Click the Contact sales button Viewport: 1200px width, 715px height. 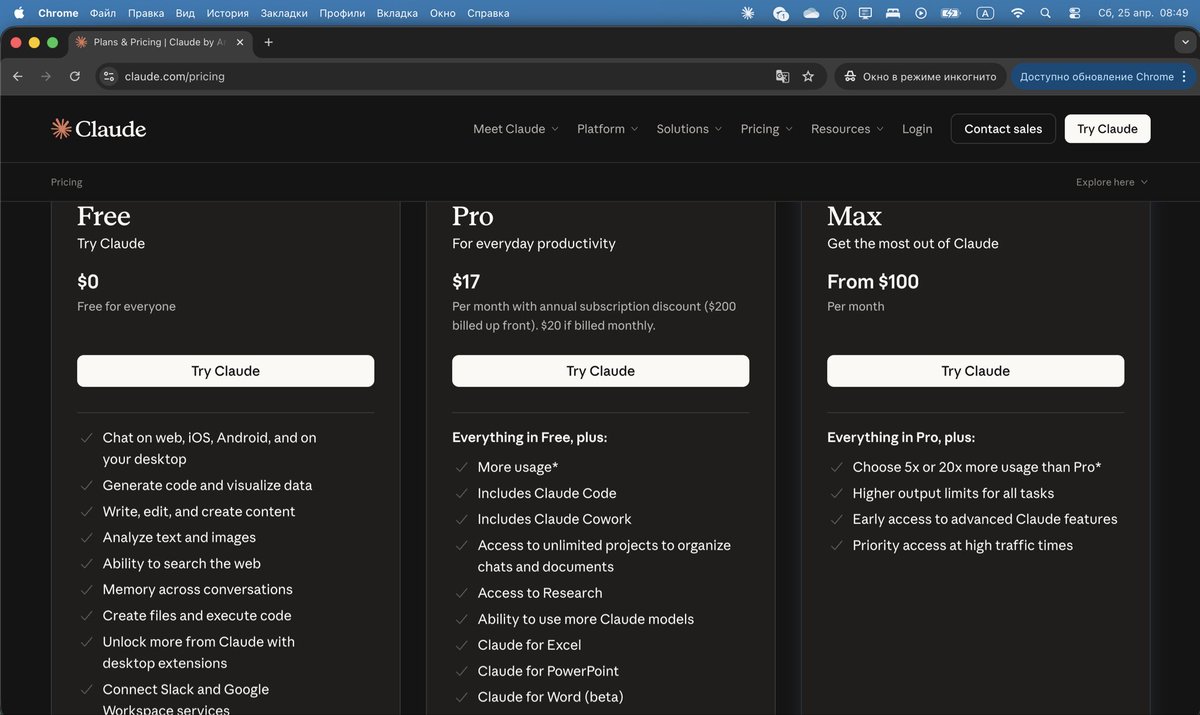pos(1003,129)
